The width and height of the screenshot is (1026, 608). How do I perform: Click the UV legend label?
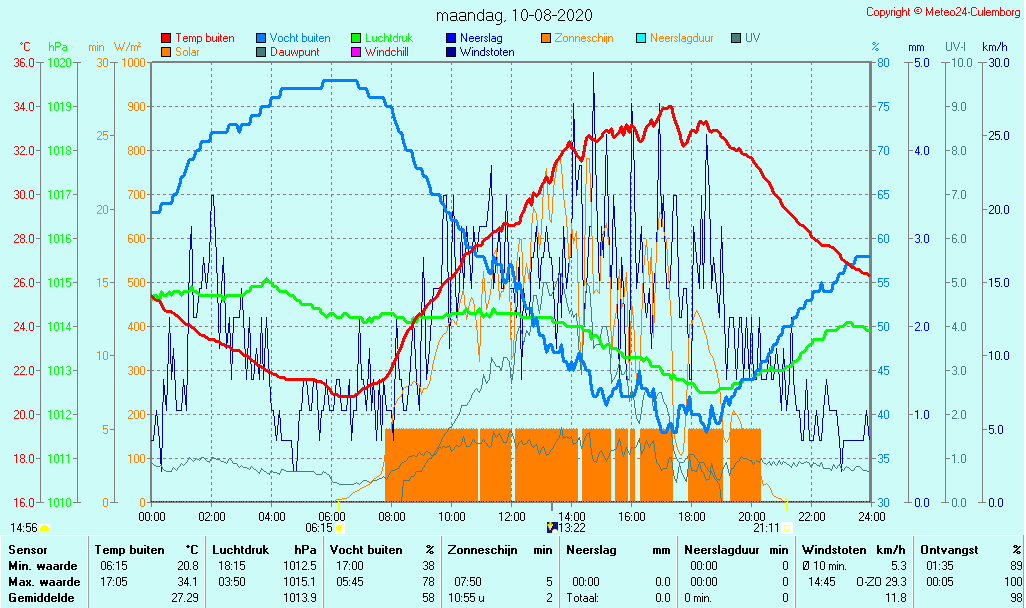pyautogui.click(x=753, y=38)
